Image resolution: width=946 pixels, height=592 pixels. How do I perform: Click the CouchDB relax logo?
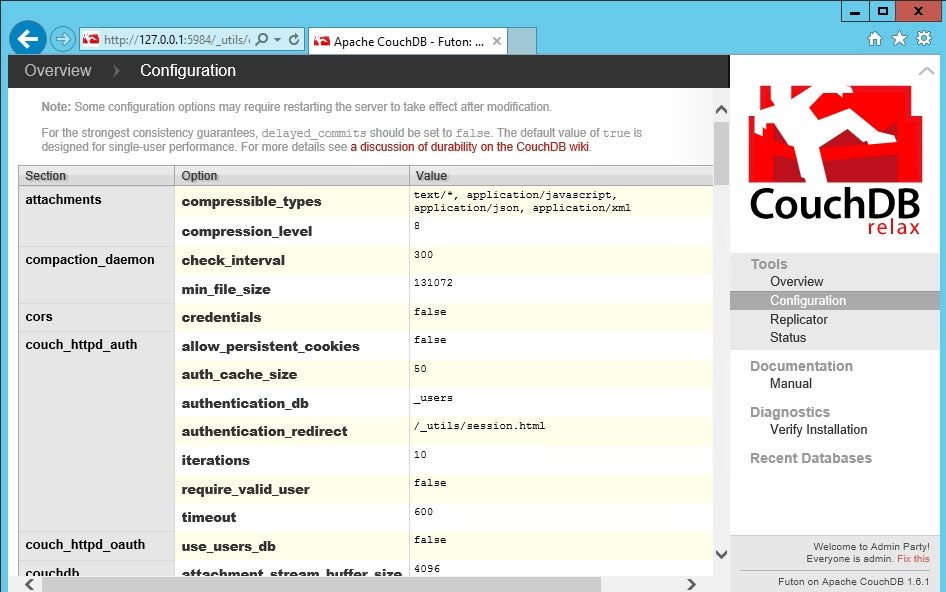(x=835, y=160)
